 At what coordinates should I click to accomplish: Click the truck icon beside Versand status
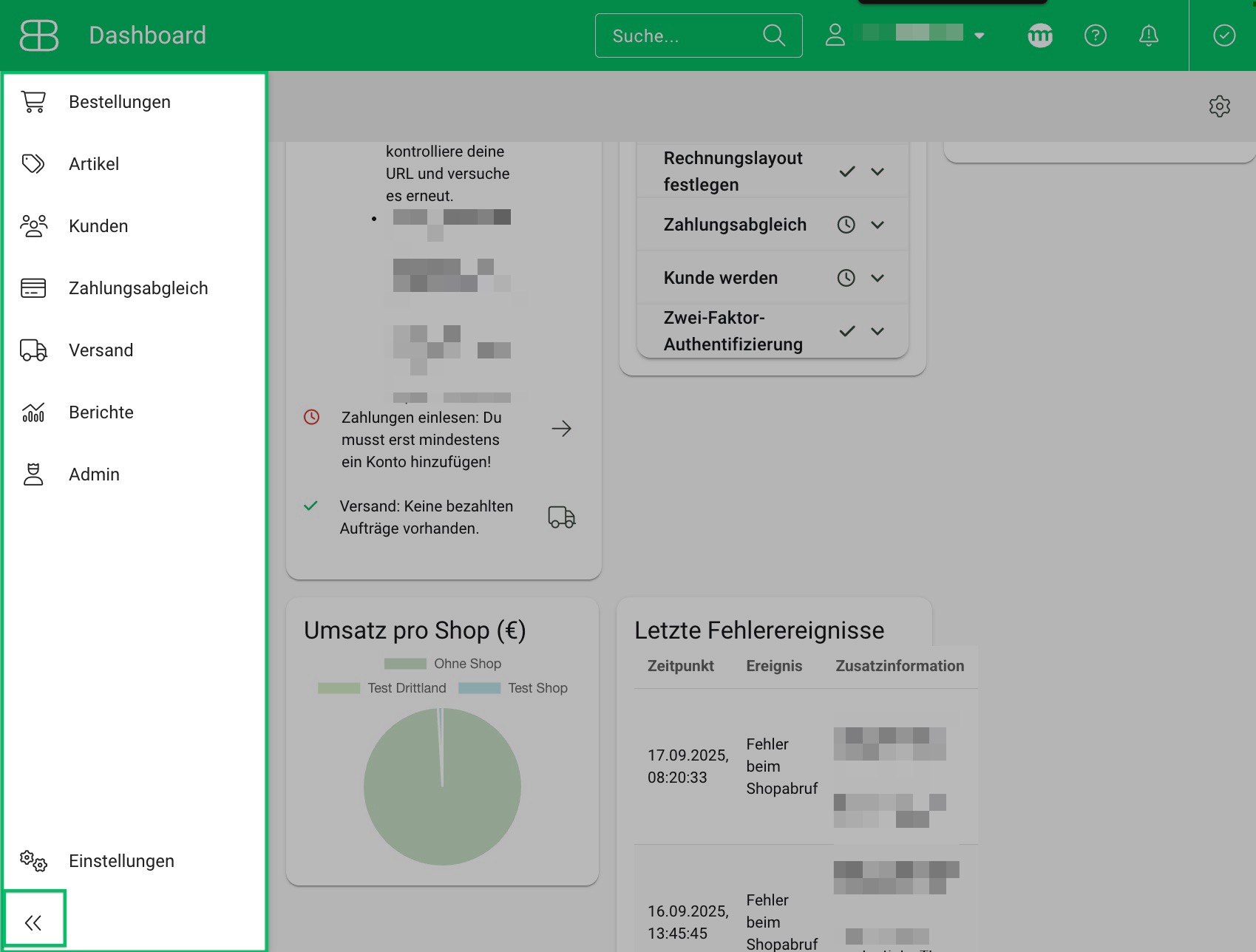(x=562, y=517)
